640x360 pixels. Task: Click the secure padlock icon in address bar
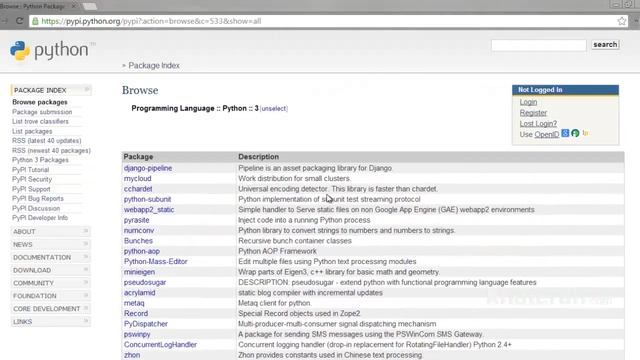click(x=36, y=21)
